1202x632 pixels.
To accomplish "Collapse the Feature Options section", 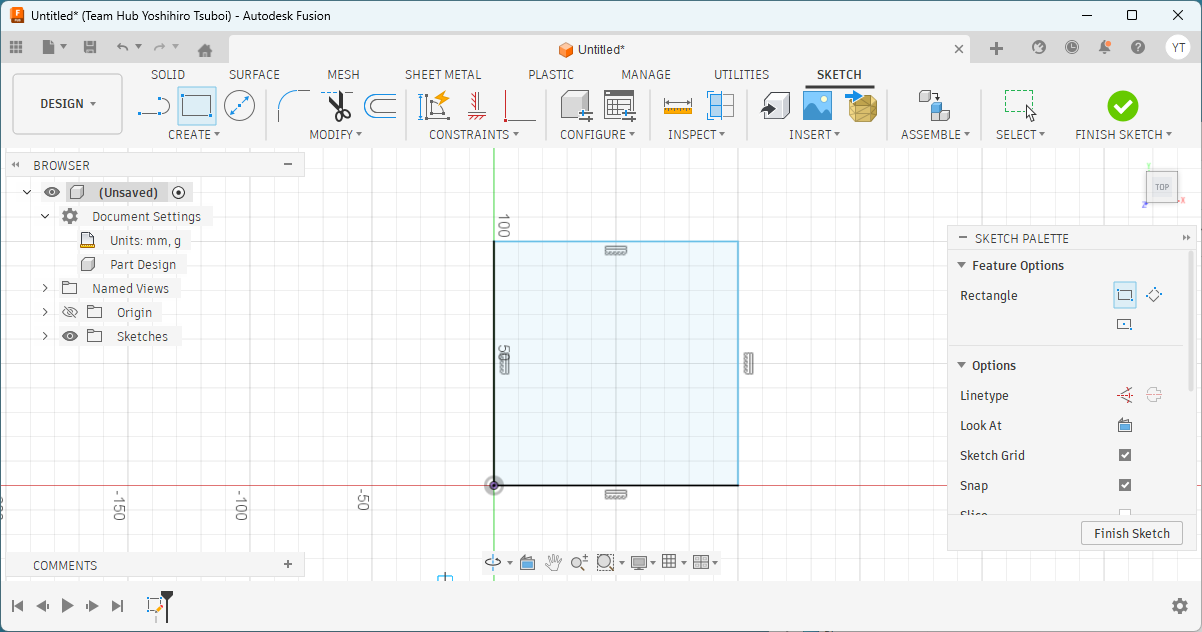I will click(961, 265).
